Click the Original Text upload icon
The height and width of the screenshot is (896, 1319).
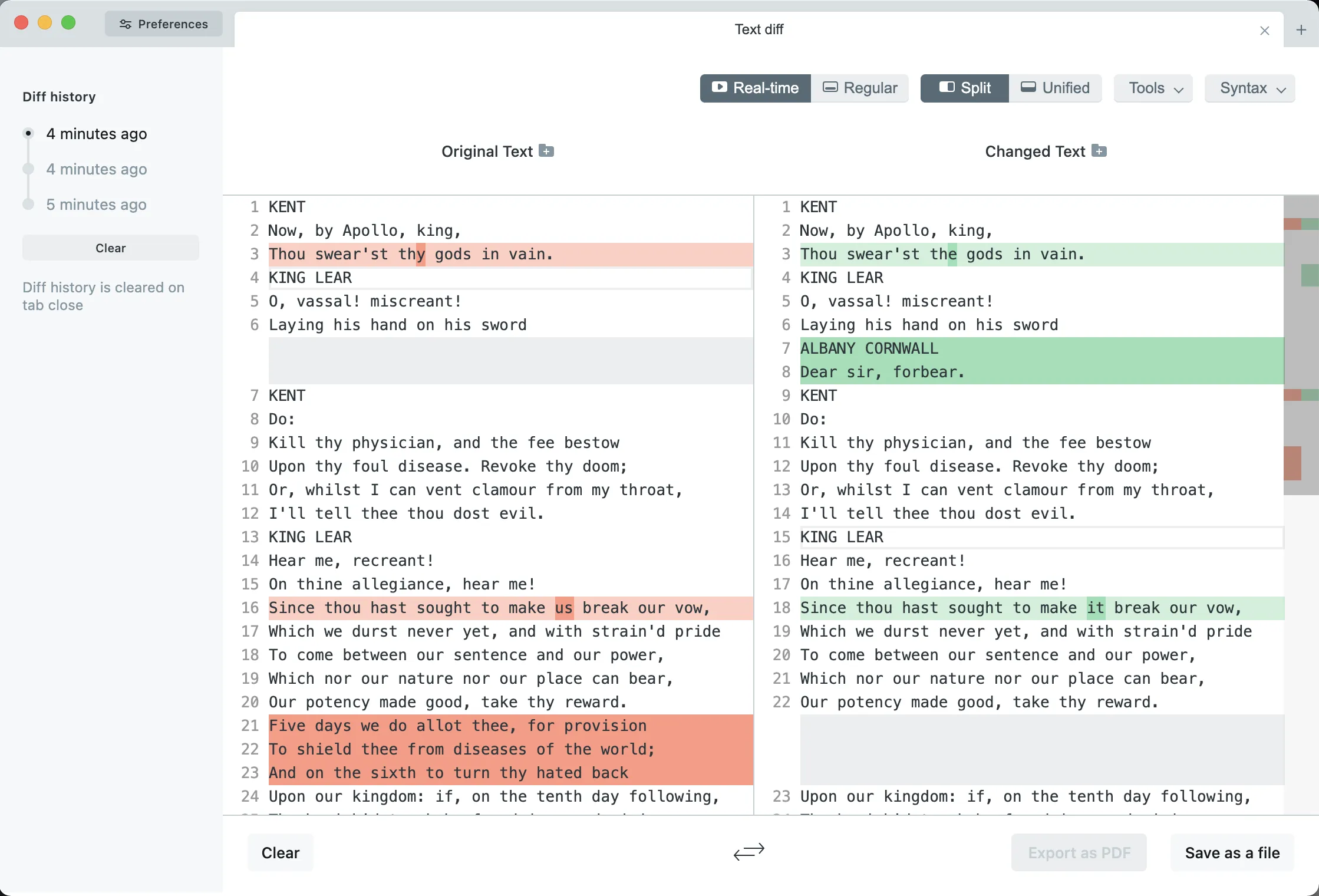(x=546, y=151)
